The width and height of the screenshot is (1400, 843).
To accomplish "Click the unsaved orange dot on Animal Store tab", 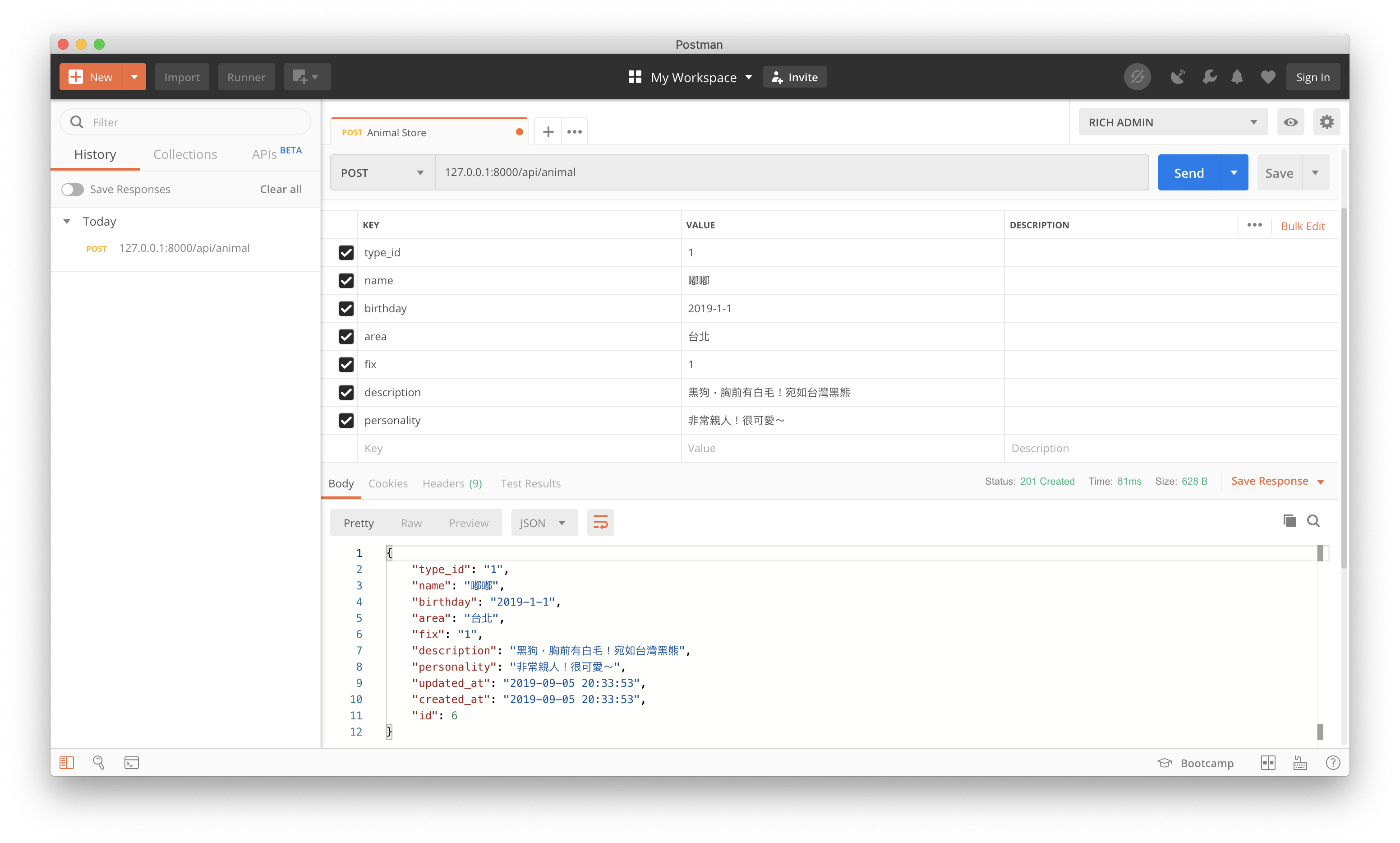I will pyautogui.click(x=519, y=132).
